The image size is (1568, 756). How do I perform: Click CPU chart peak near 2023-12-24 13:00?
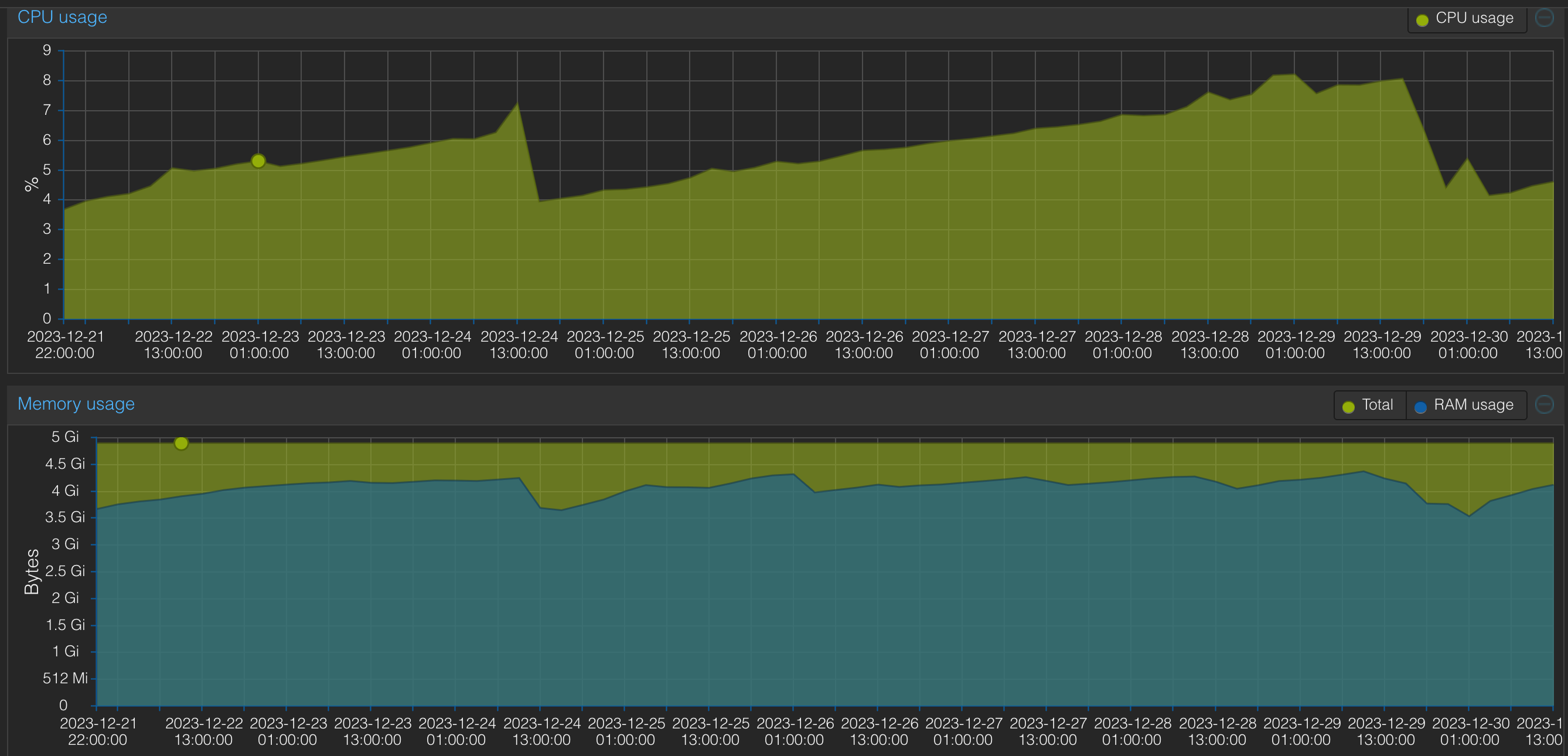tap(517, 104)
